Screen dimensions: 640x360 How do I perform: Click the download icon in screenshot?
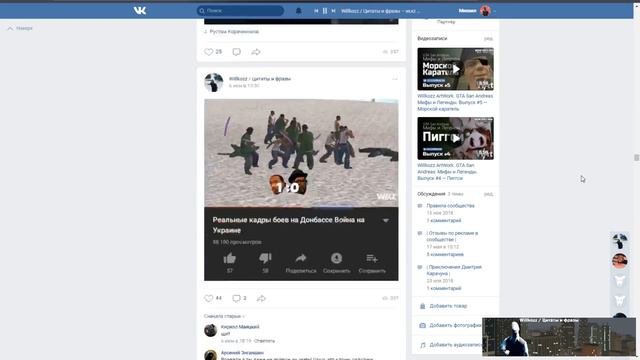tap(336, 258)
